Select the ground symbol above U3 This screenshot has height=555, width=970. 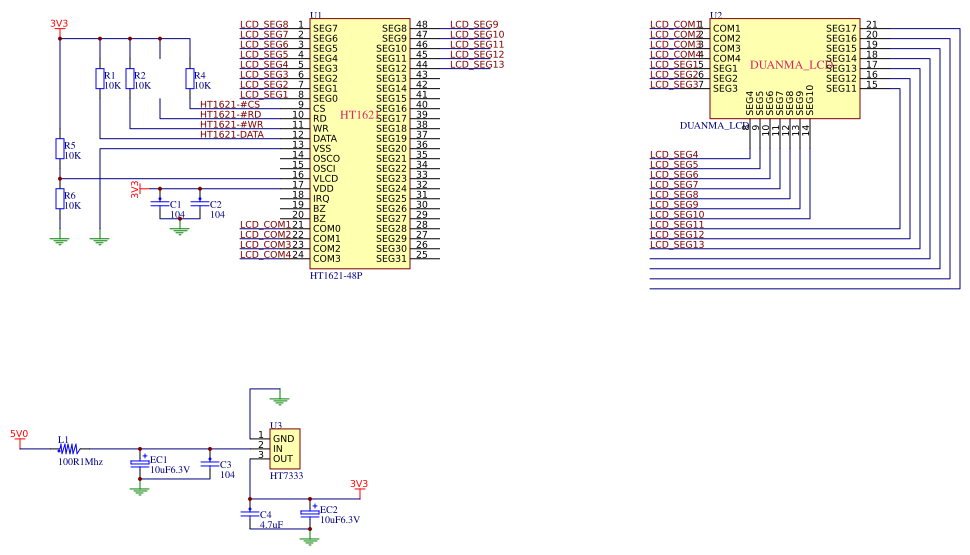pos(280,400)
